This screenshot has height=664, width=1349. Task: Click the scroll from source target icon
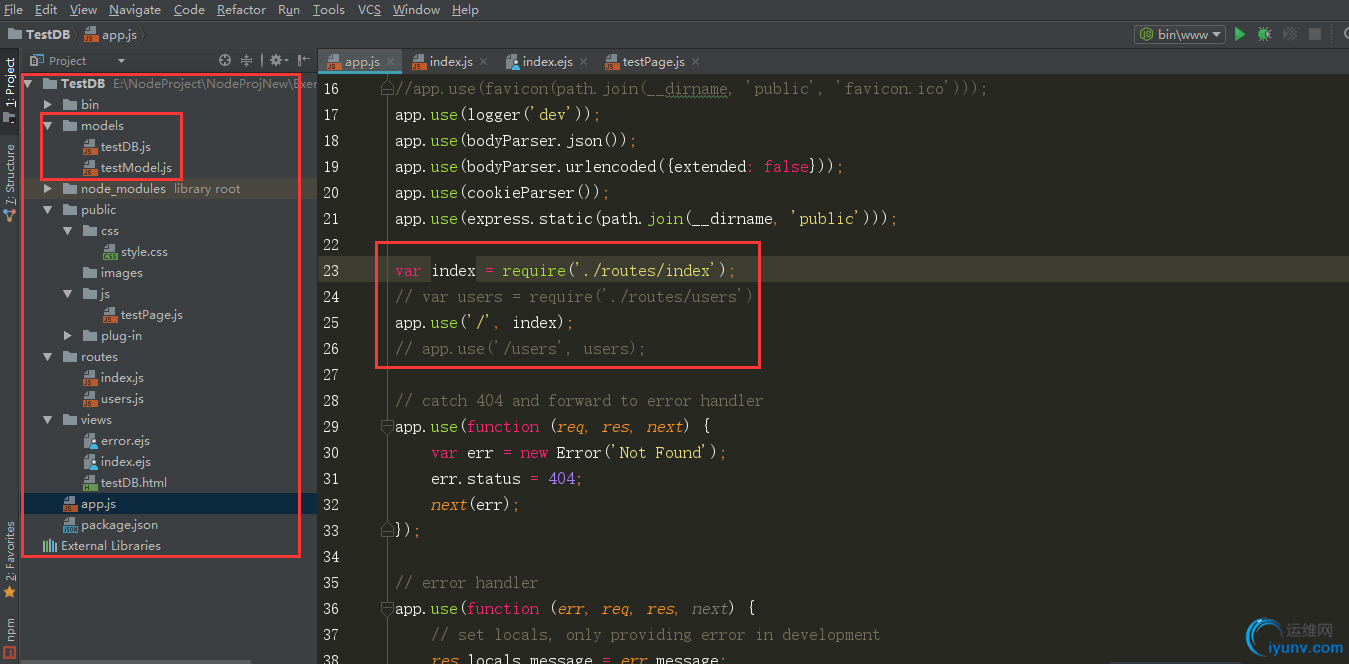tap(225, 61)
